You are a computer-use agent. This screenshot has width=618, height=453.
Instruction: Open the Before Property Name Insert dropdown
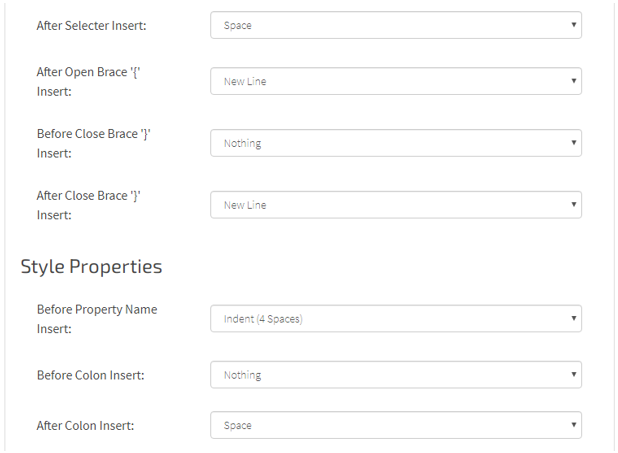[x=395, y=319]
